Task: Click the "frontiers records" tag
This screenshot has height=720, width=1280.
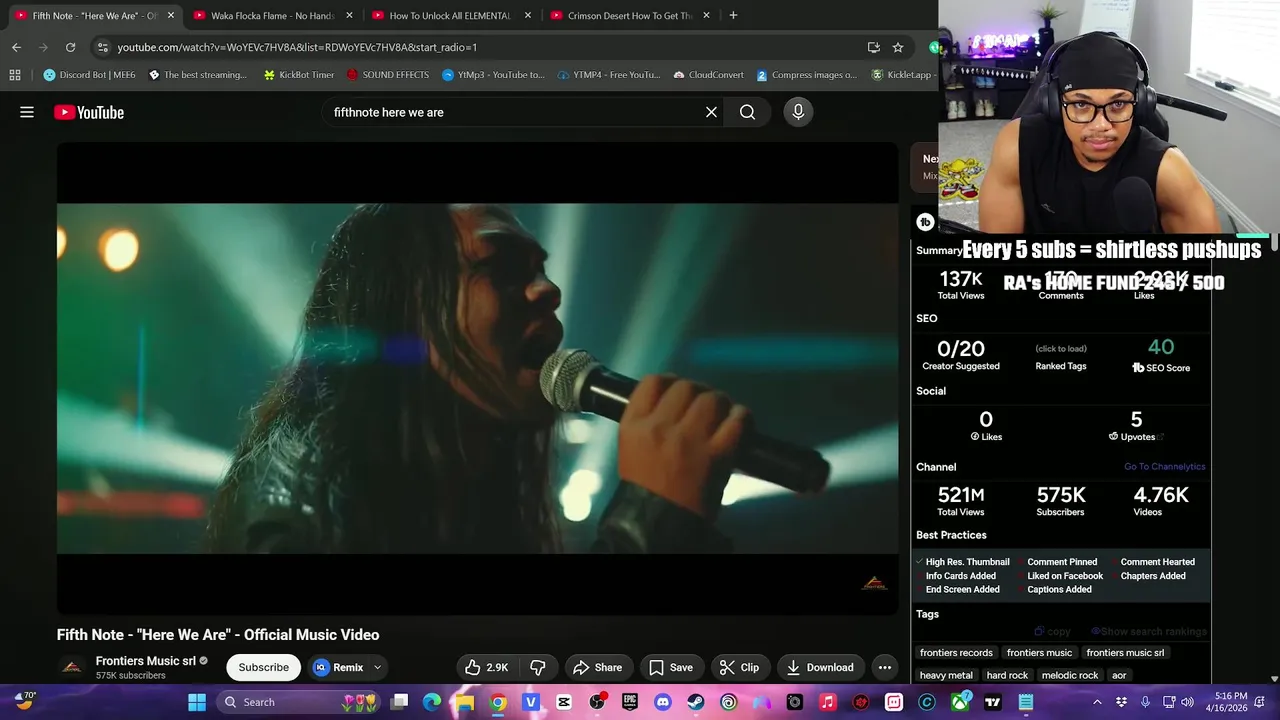Action: (x=956, y=653)
